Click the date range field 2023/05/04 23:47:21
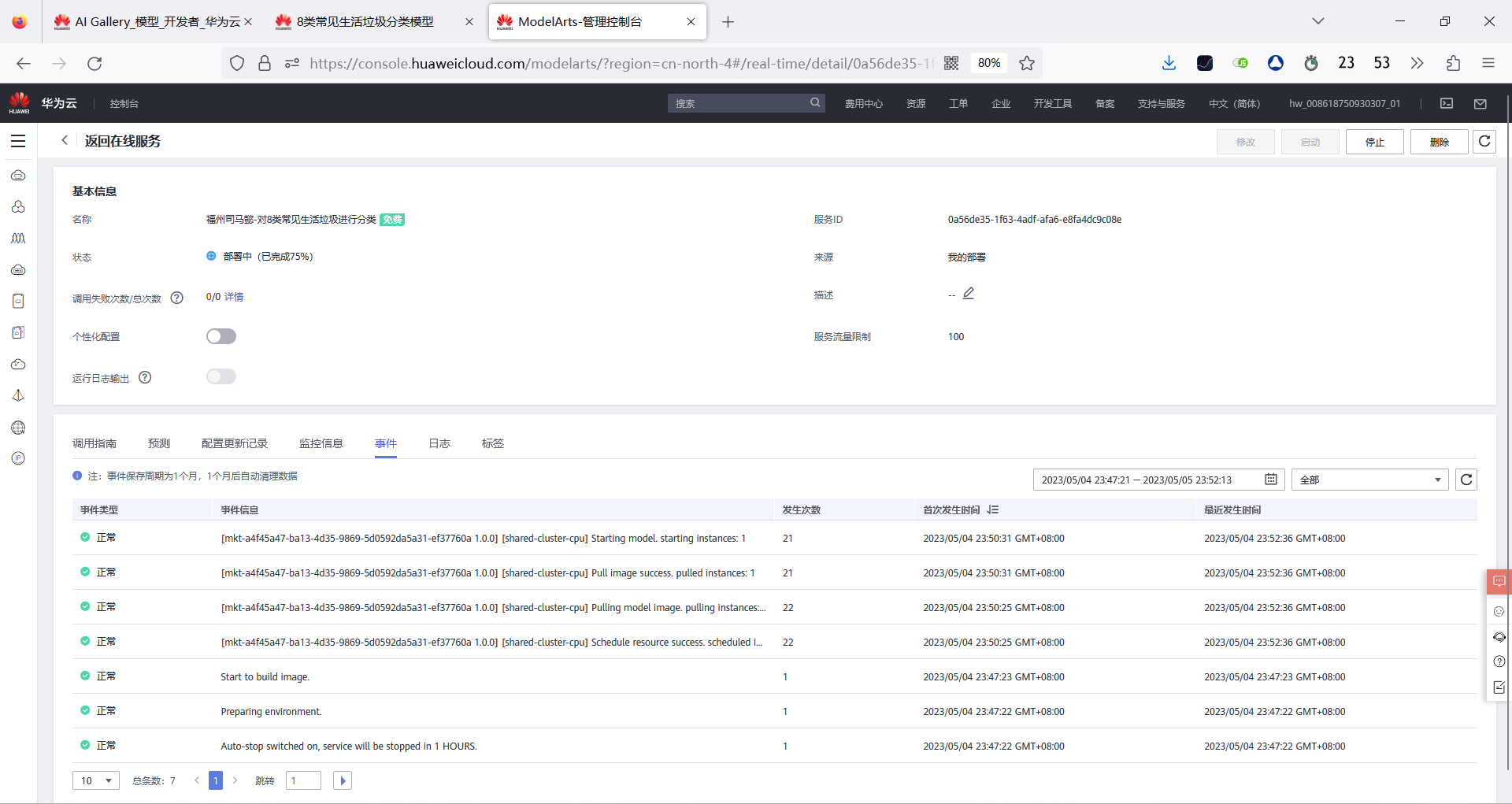The image size is (1512, 804). point(1159,480)
